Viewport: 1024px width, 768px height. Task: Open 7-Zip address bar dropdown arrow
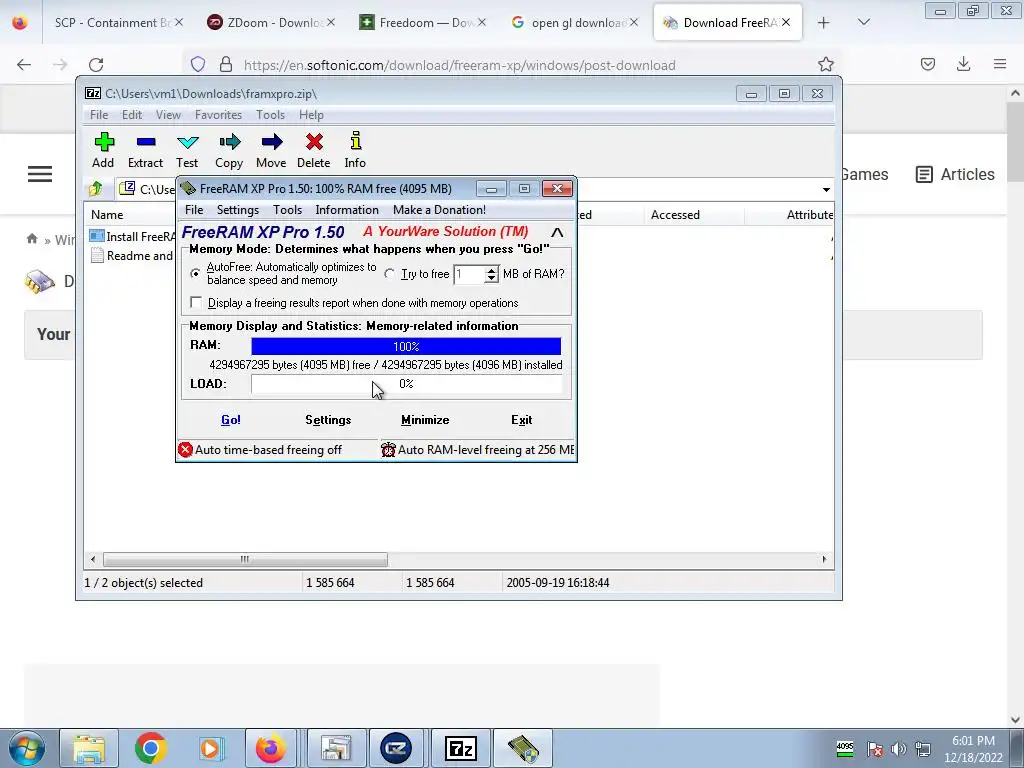click(826, 189)
